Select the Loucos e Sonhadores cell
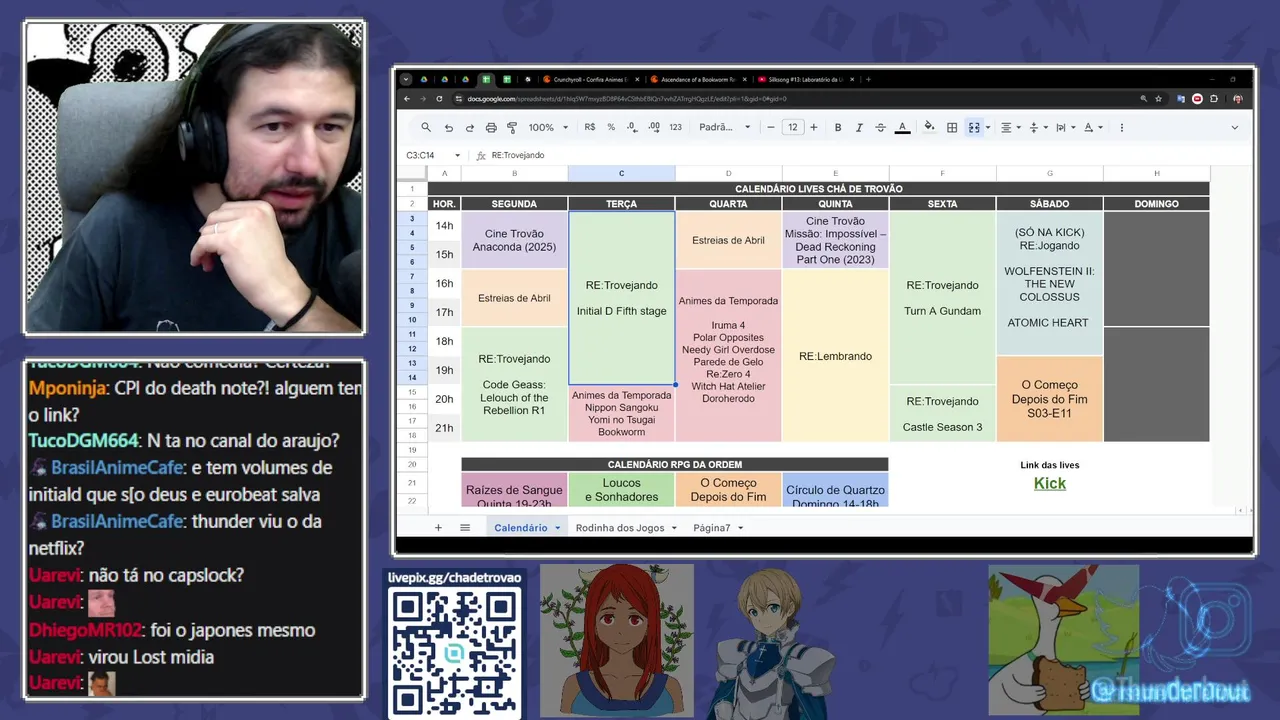Screen dimensions: 1280x720 (x=621, y=490)
